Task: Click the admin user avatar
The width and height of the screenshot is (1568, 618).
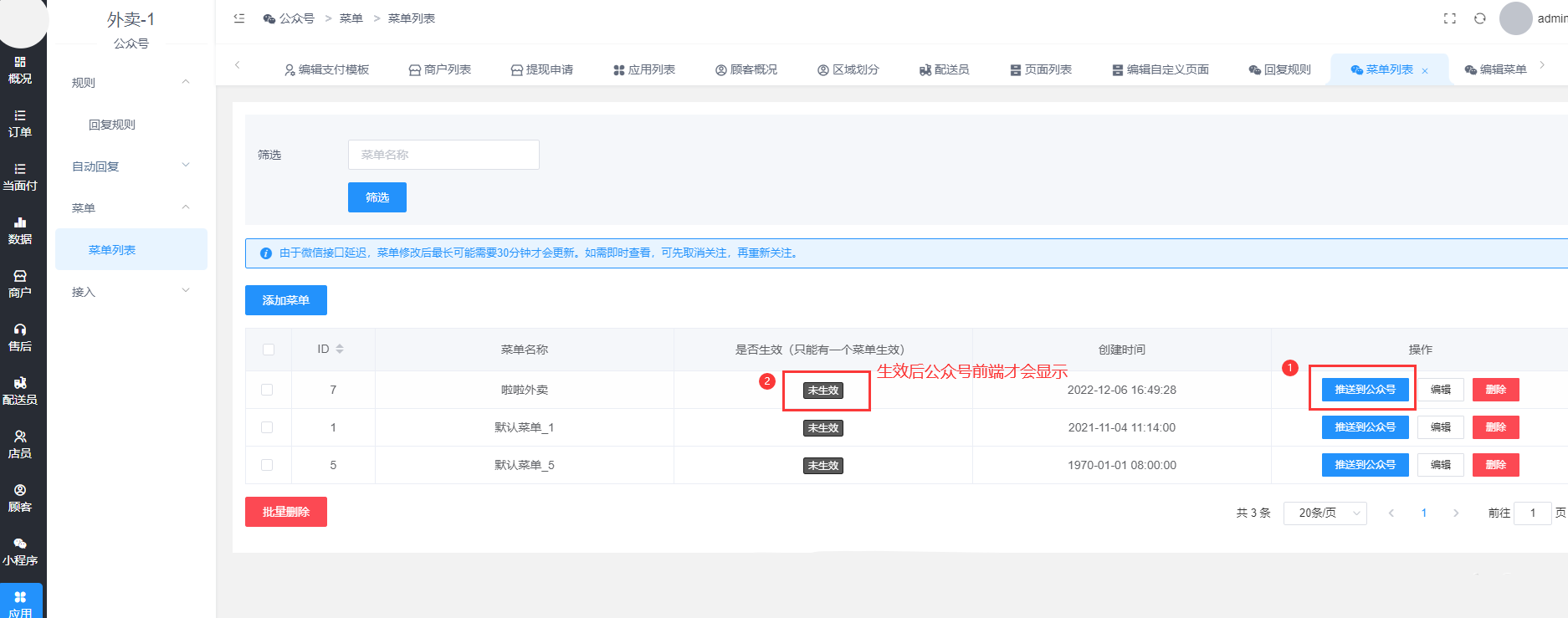Action: 1516,18
